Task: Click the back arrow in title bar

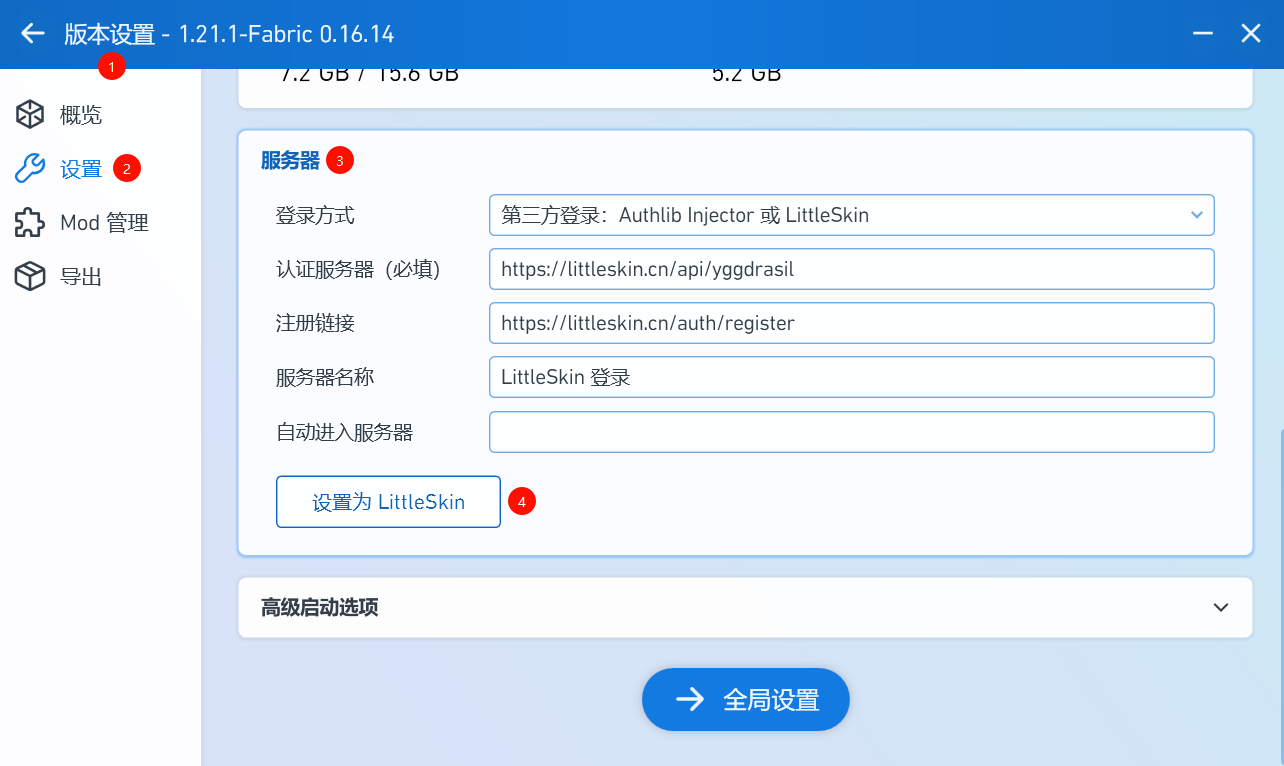Action: coord(33,34)
